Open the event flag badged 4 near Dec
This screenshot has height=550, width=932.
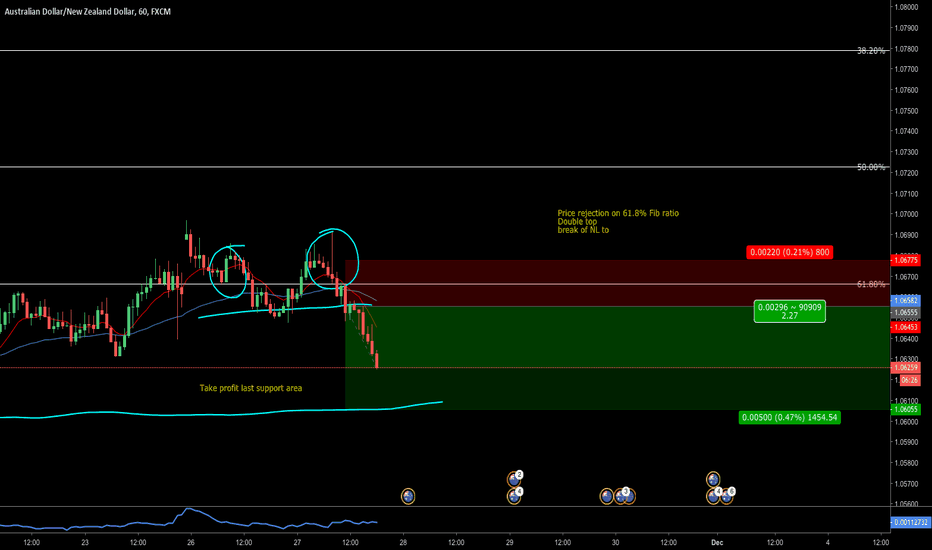[713, 495]
